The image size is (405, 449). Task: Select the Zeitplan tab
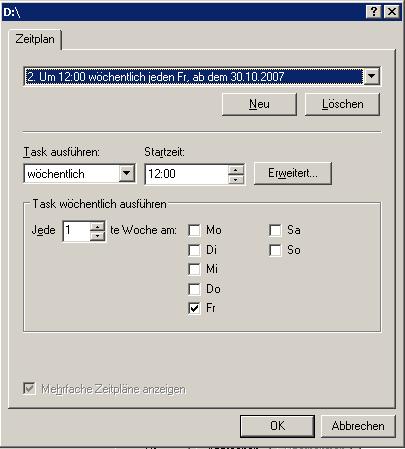(35, 39)
